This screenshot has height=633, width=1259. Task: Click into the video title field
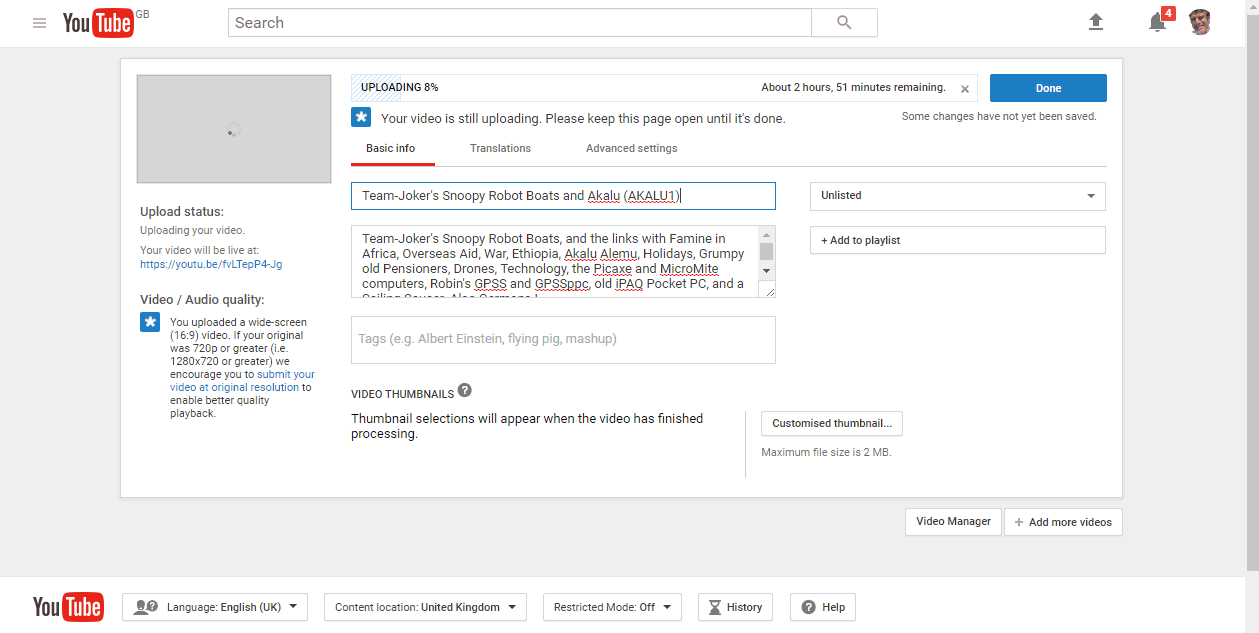pos(563,196)
